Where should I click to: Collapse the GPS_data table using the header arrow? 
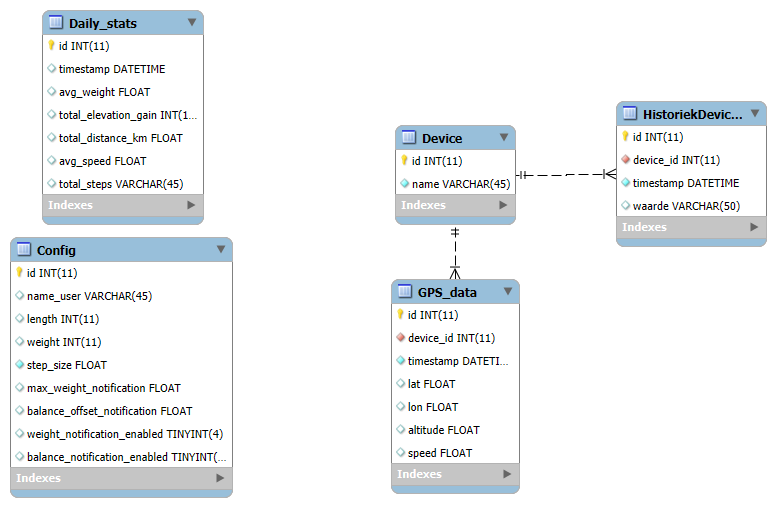pyautogui.click(x=508, y=291)
